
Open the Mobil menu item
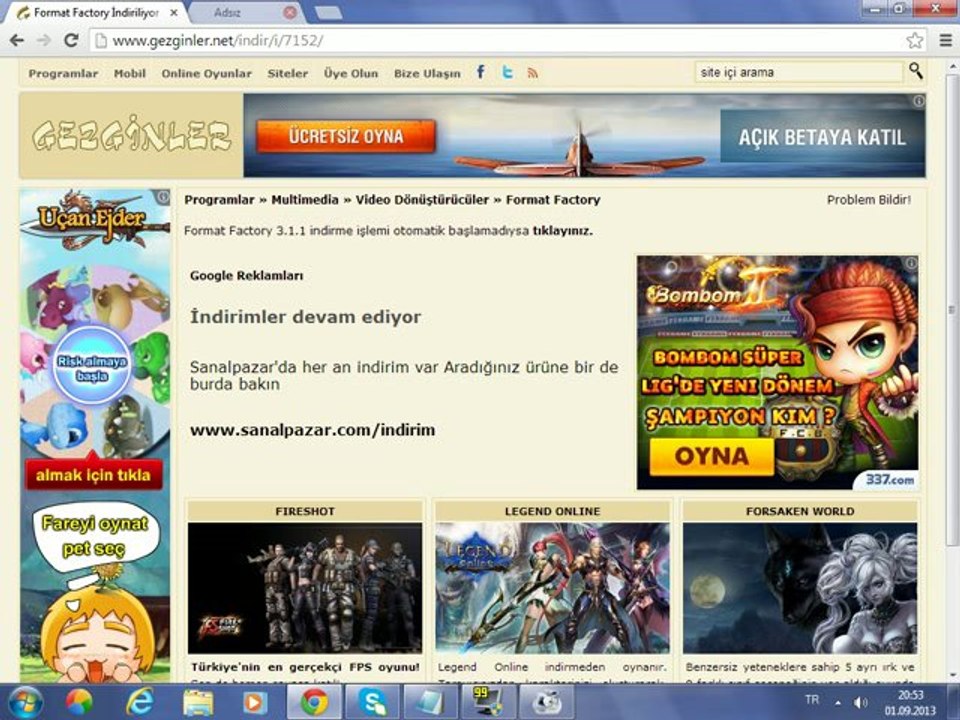[x=130, y=73]
